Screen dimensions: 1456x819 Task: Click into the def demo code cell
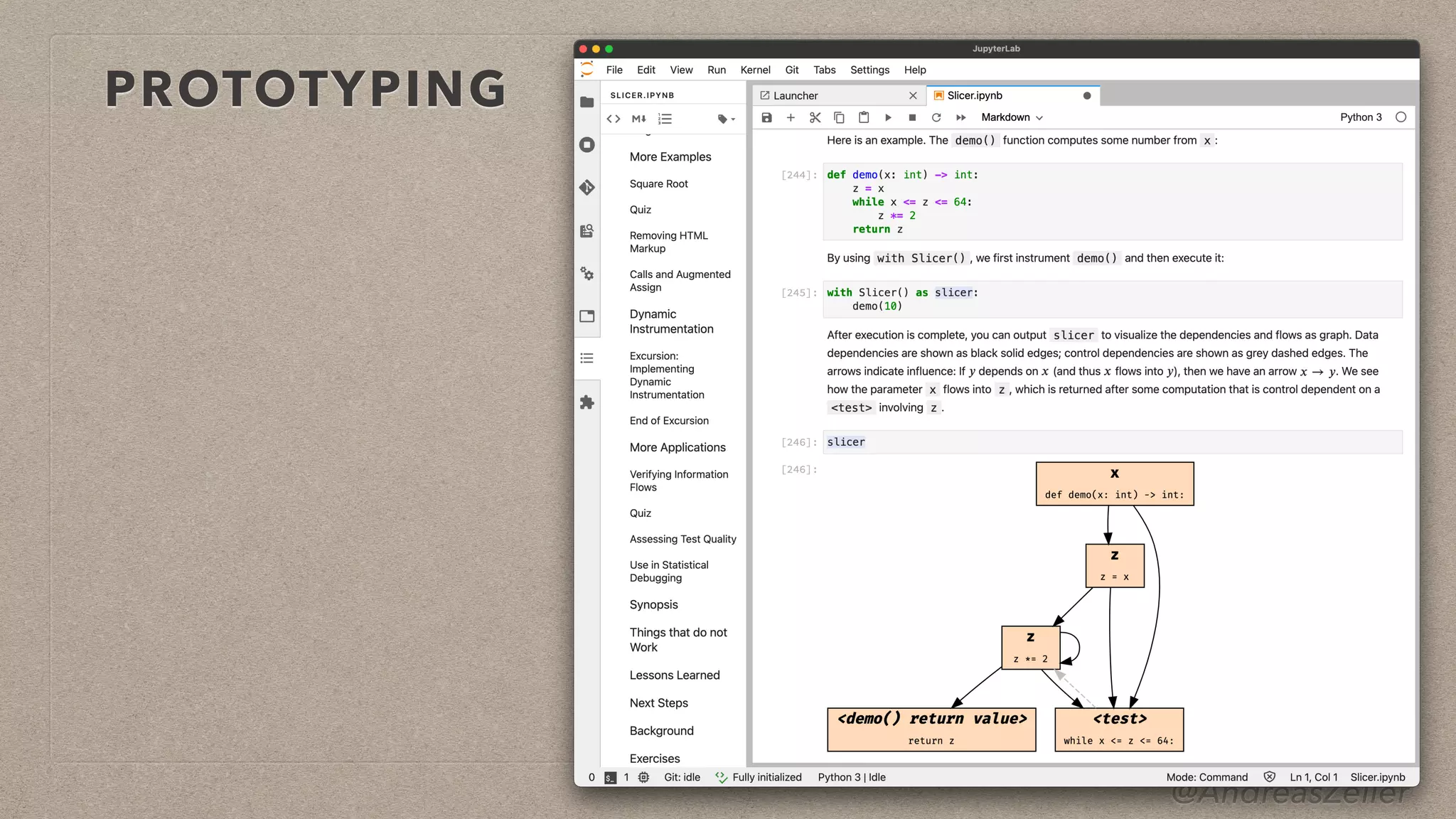[x=1113, y=202]
